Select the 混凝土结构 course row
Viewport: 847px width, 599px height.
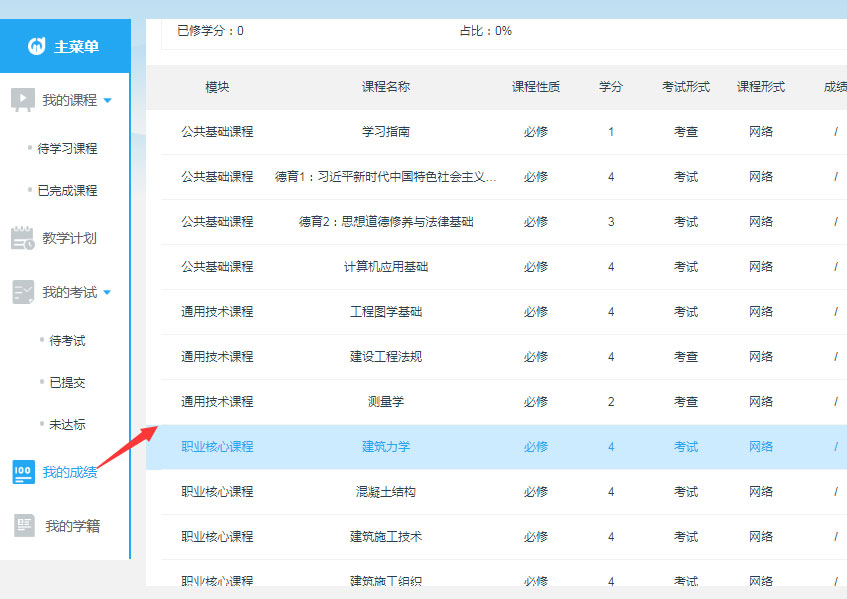point(386,491)
